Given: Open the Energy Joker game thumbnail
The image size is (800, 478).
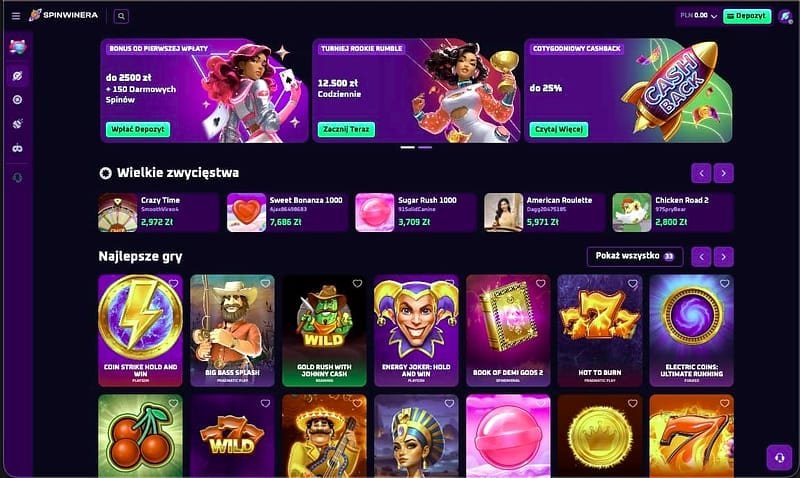Looking at the screenshot, I should pos(416,330).
